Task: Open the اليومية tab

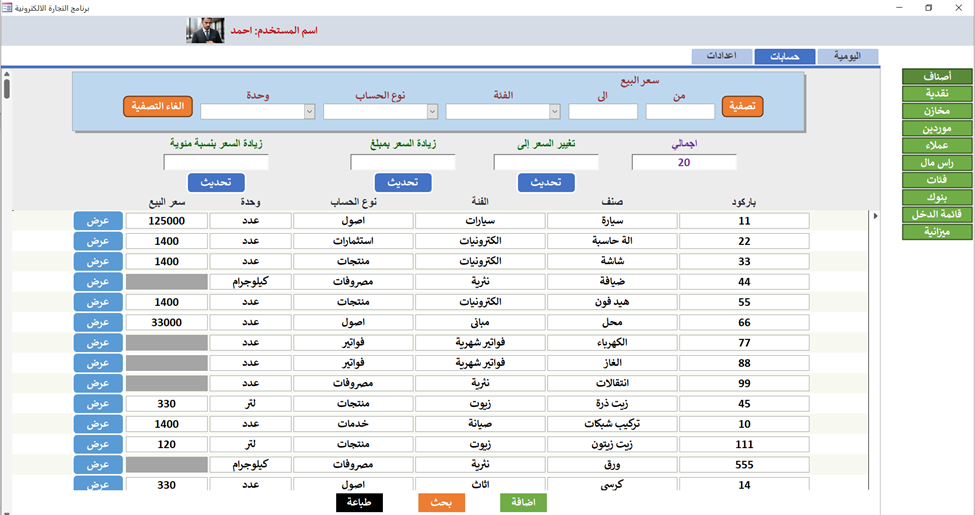Action: (848, 57)
